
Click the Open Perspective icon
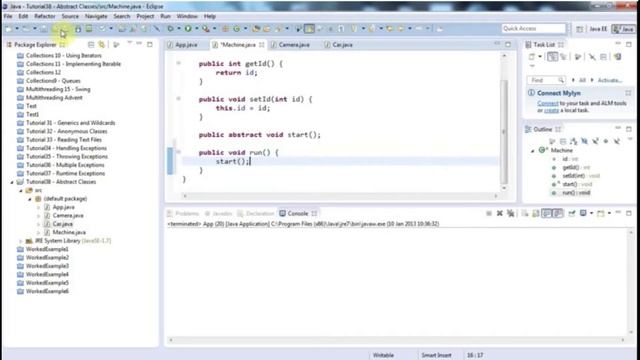(580, 29)
